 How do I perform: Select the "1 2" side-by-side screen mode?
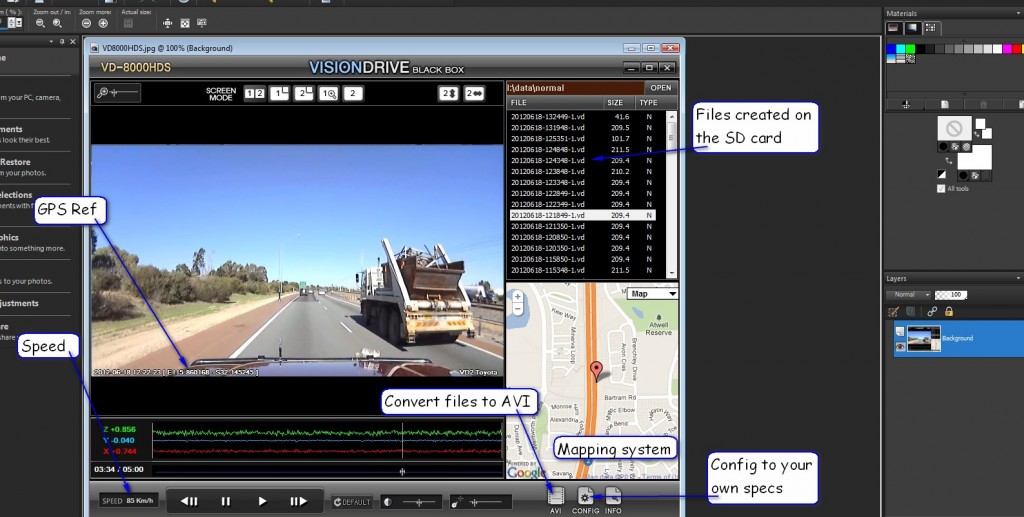point(254,93)
